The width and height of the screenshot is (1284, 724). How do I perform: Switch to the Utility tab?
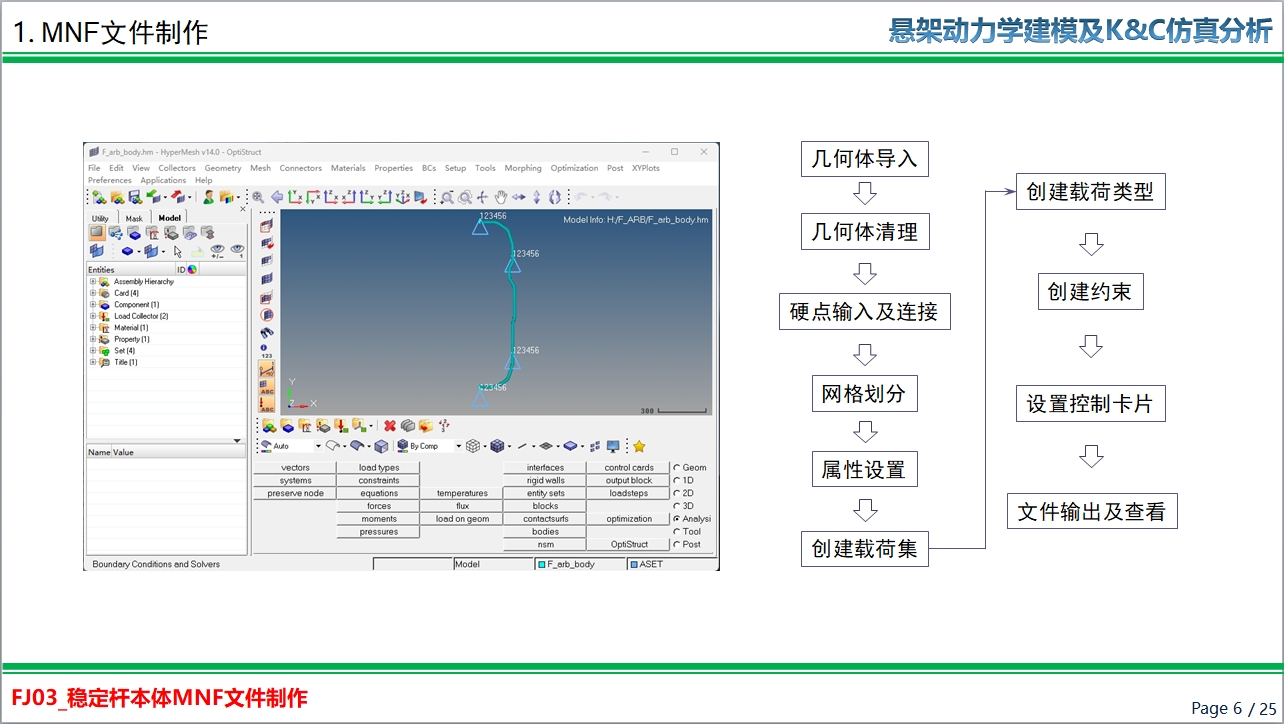[x=100, y=218]
